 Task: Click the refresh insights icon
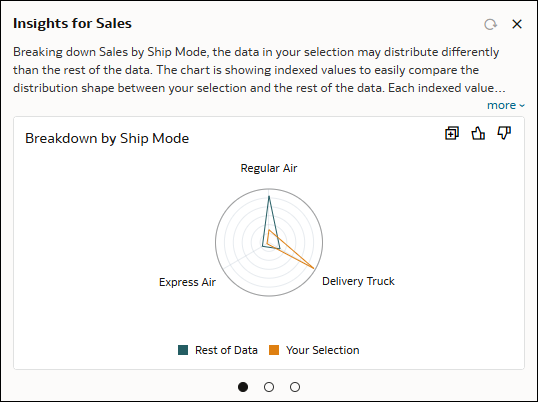[490, 24]
